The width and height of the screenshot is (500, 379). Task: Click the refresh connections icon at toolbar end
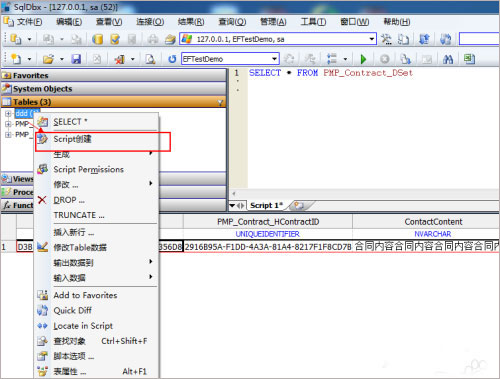pos(445,39)
